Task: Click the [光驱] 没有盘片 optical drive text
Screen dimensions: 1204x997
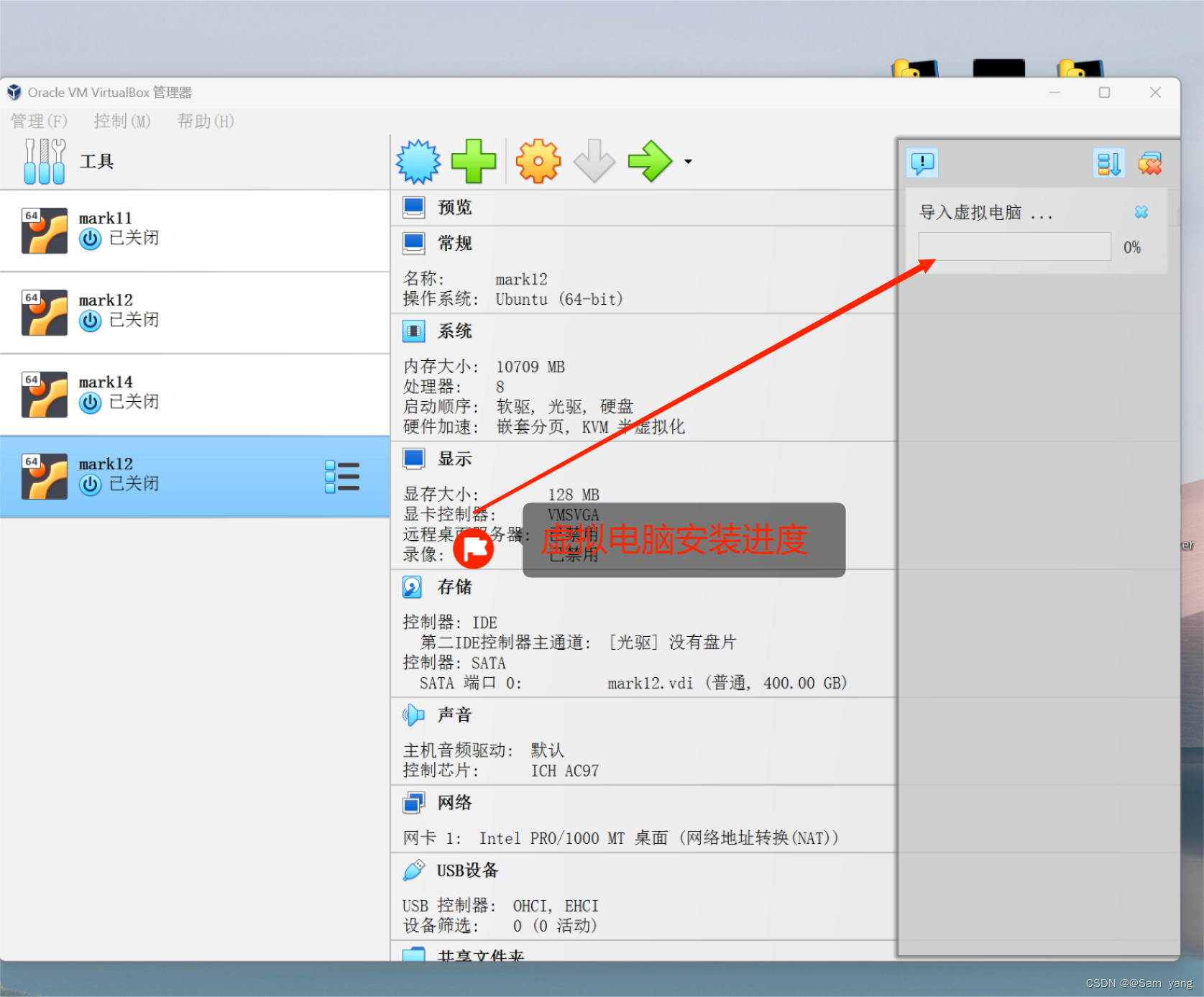Action: 672,642
